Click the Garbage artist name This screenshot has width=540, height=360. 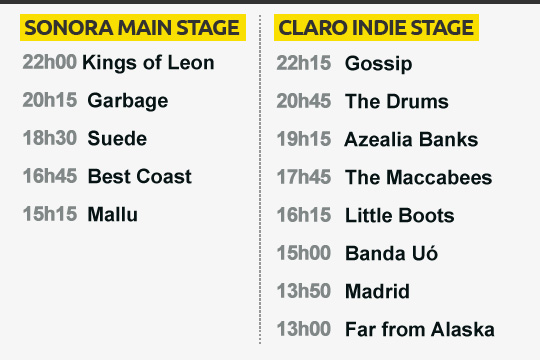[x=128, y=101]
